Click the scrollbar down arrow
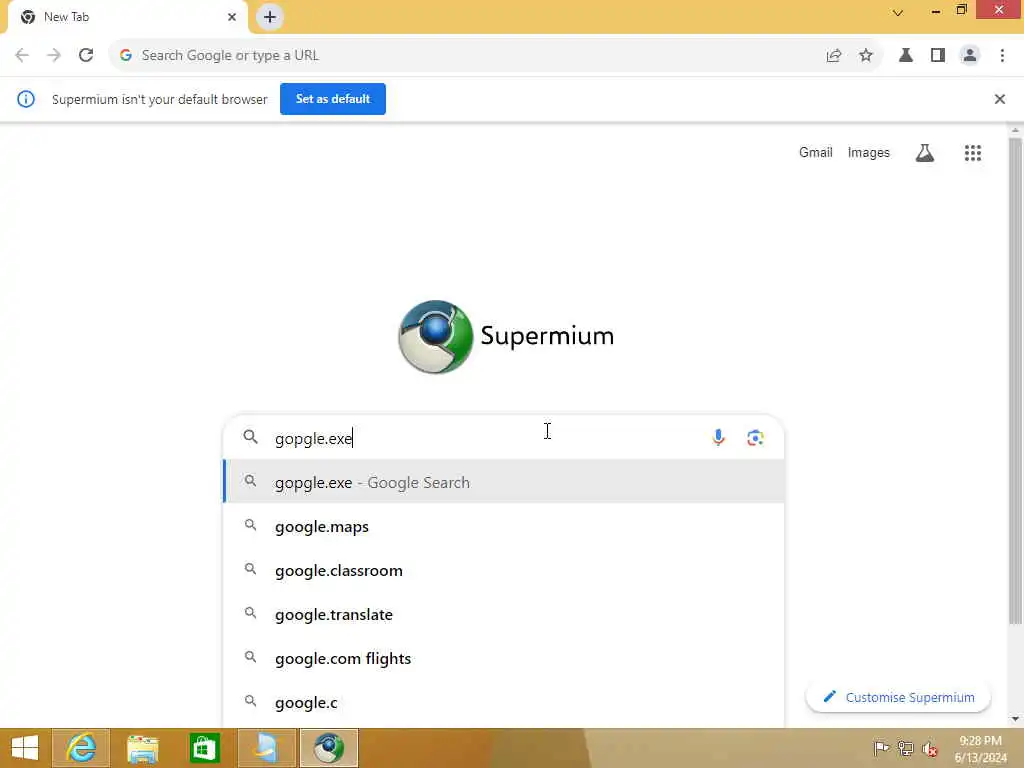This screenshot has width=1024, height=768. 1015,719
